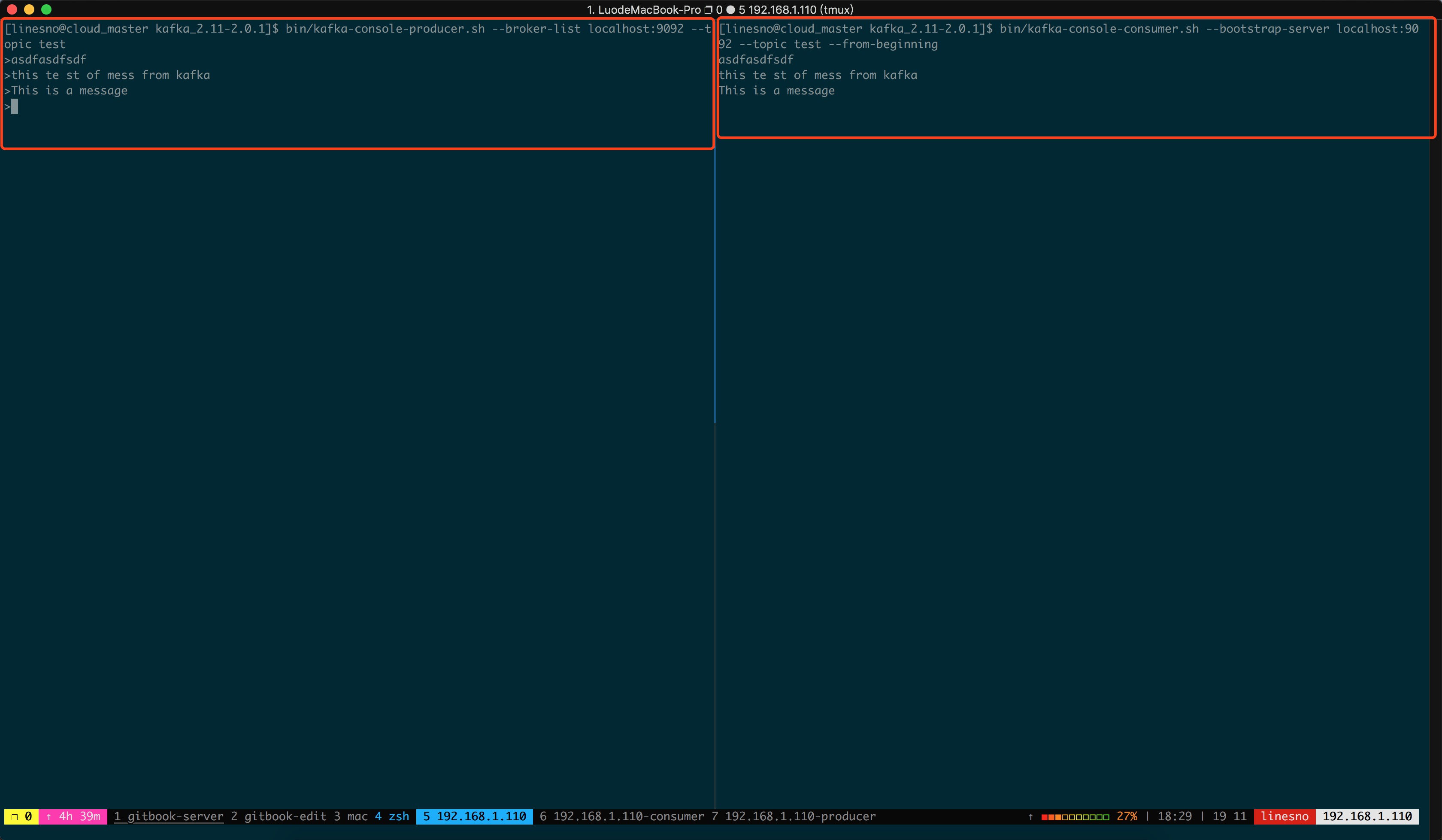Click the producer prompt cursor block
The height and width of the screenshot is (840, 1442).
point(15,106)
